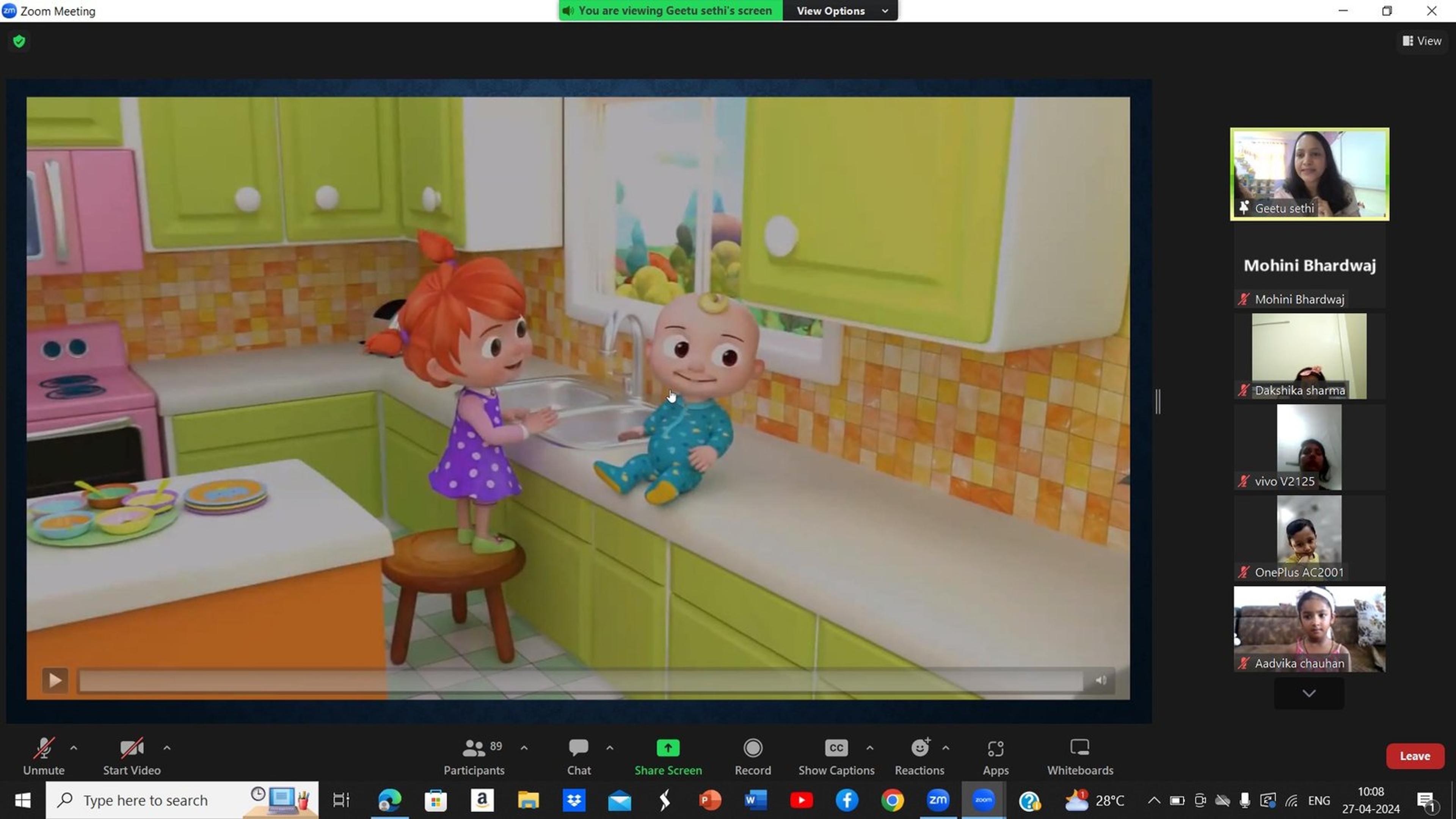Start recording with the Record icon

pos(753,748)
